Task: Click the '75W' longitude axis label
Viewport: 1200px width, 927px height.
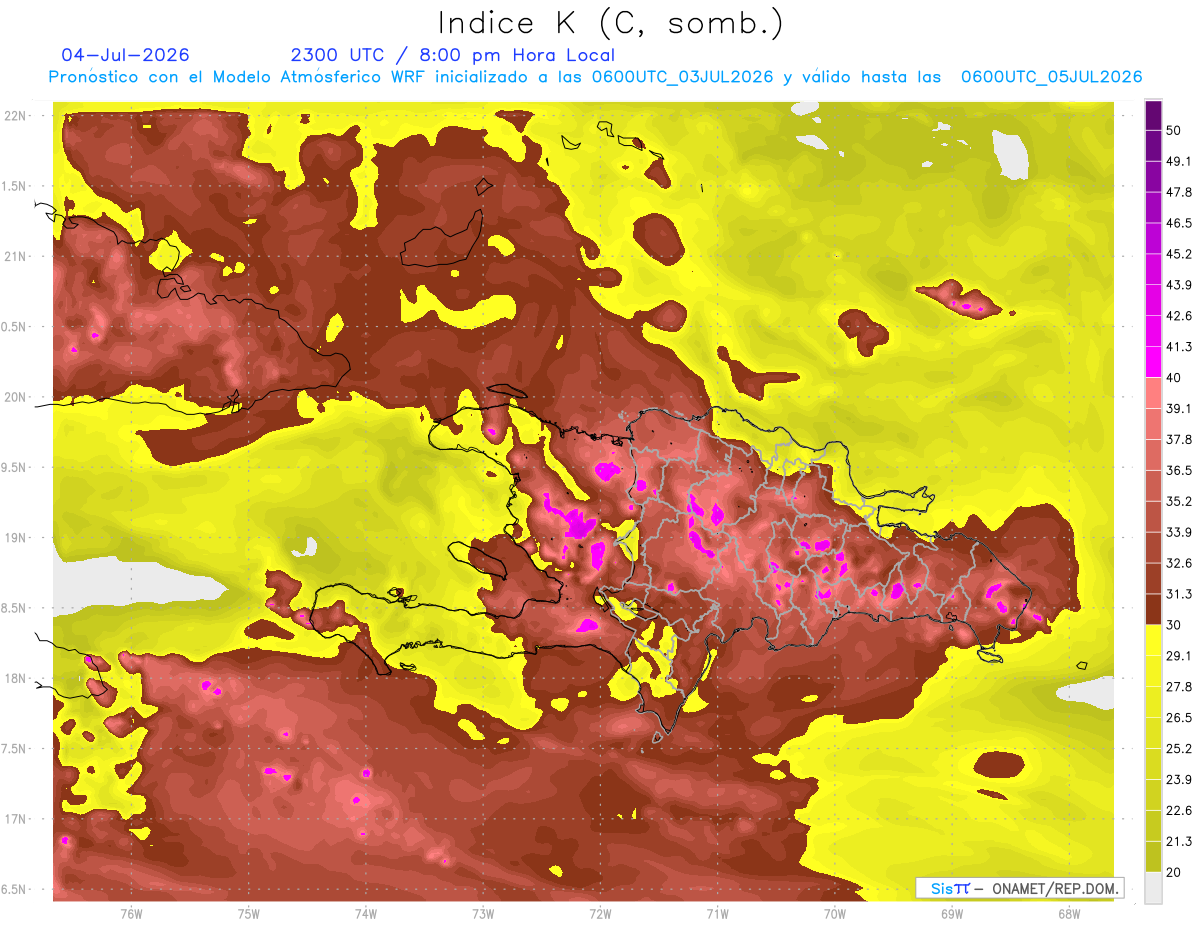Action: [x=249, y=914]
